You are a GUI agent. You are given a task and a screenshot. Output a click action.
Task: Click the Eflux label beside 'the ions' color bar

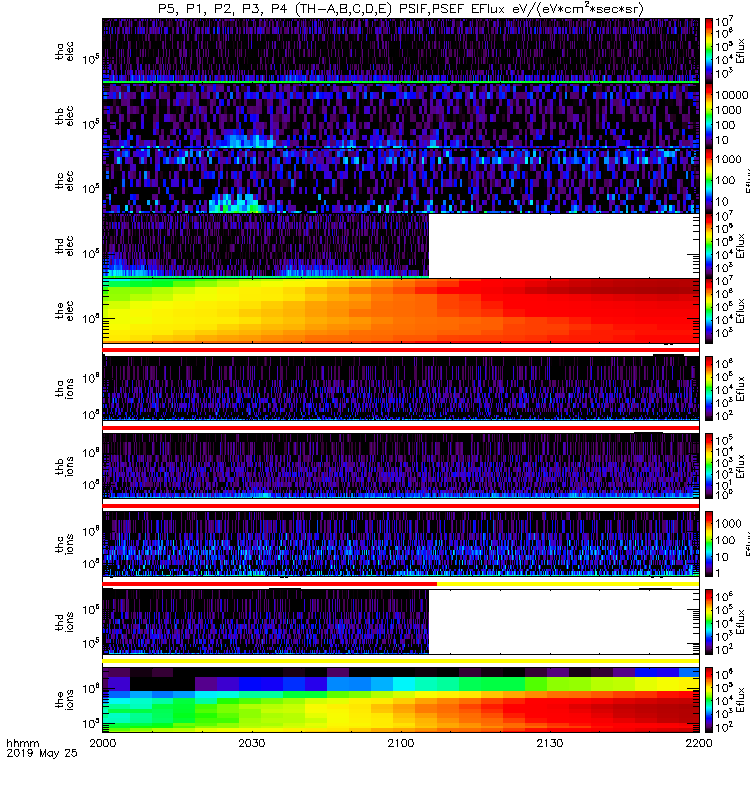pos(741,700)
